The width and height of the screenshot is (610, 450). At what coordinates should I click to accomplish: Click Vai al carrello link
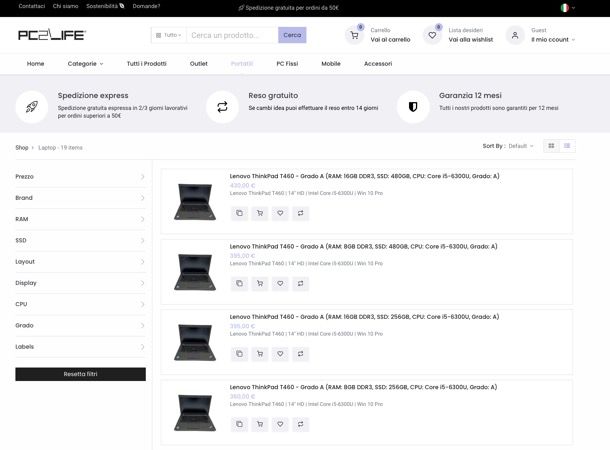tap(390, 40)
